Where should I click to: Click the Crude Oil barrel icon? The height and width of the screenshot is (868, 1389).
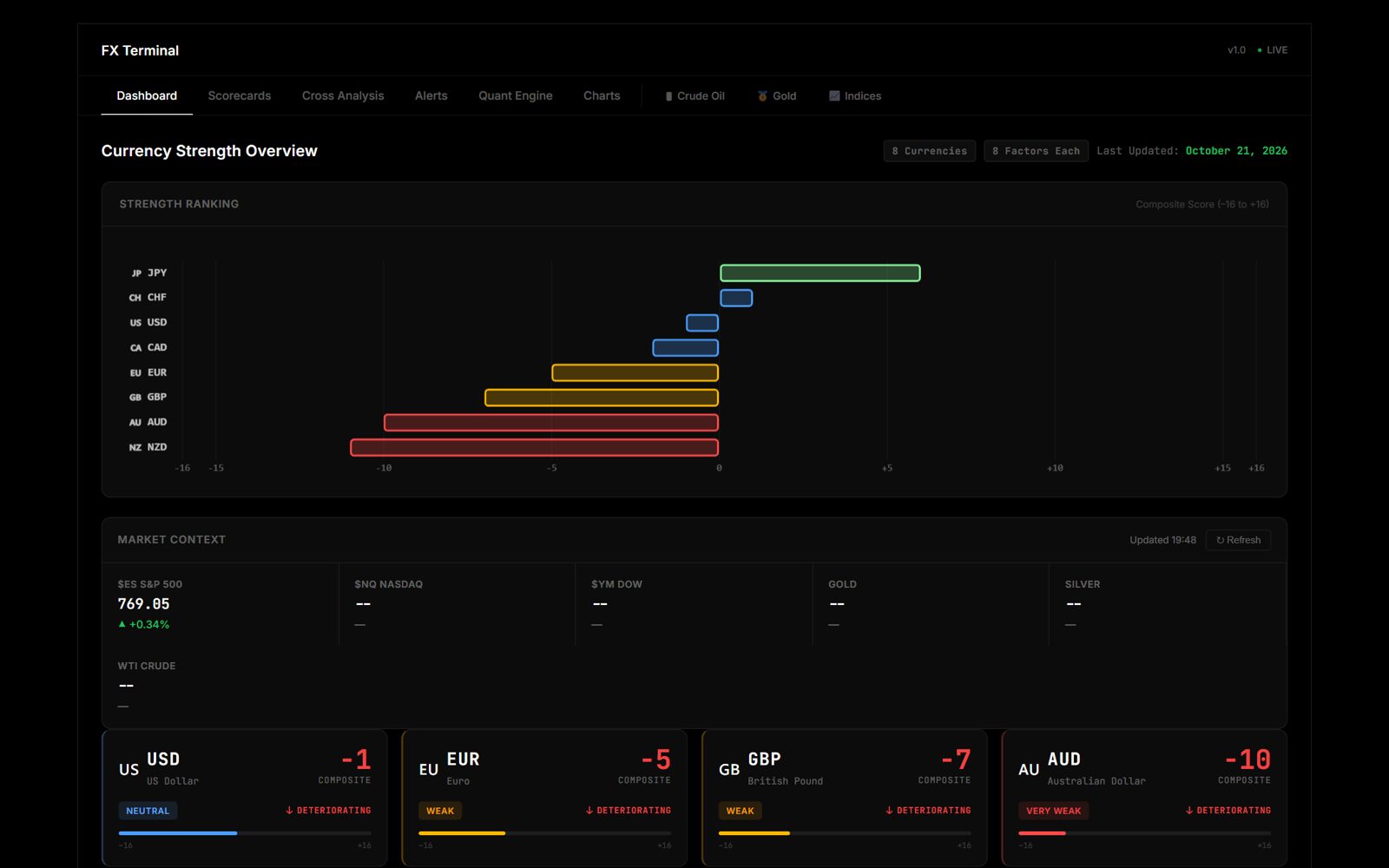pos(668,96)
